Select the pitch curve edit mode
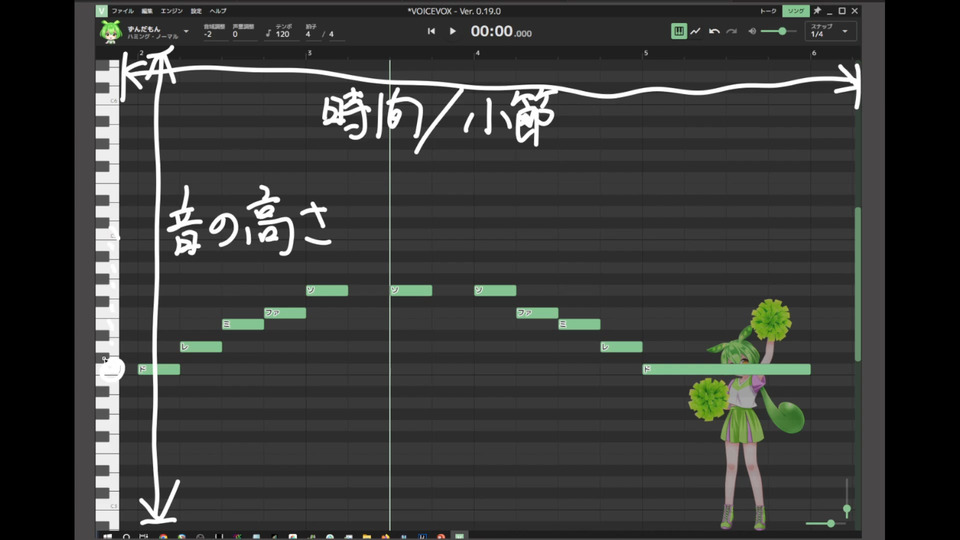 point(696,31)
